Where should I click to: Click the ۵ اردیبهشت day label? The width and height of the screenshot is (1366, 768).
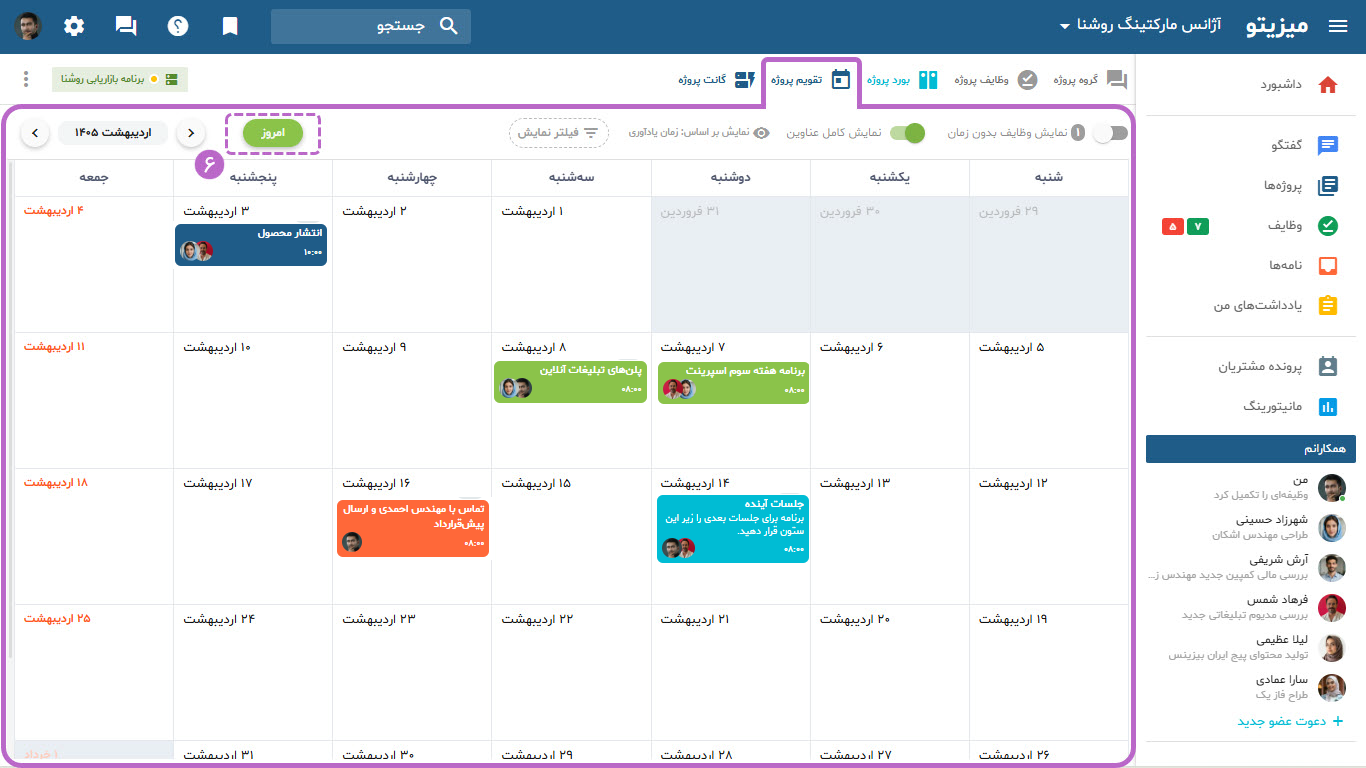click(1011, 347)
